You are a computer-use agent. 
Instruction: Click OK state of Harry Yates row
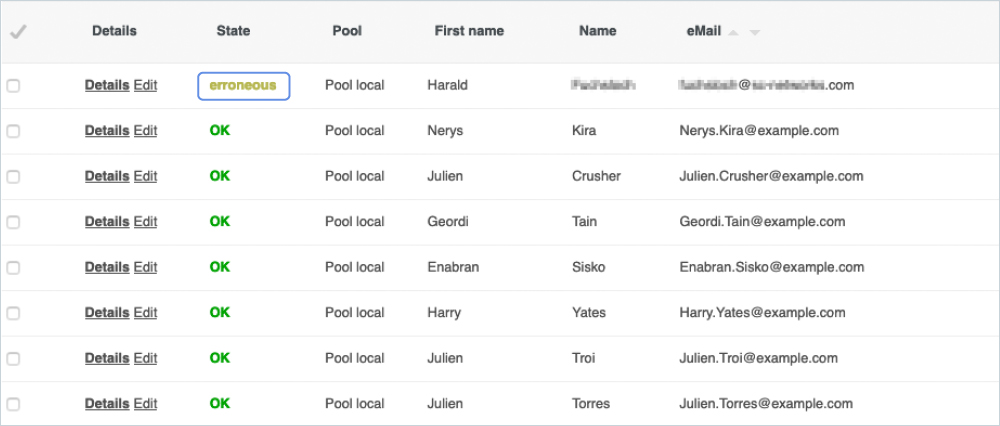click(220, 312)
